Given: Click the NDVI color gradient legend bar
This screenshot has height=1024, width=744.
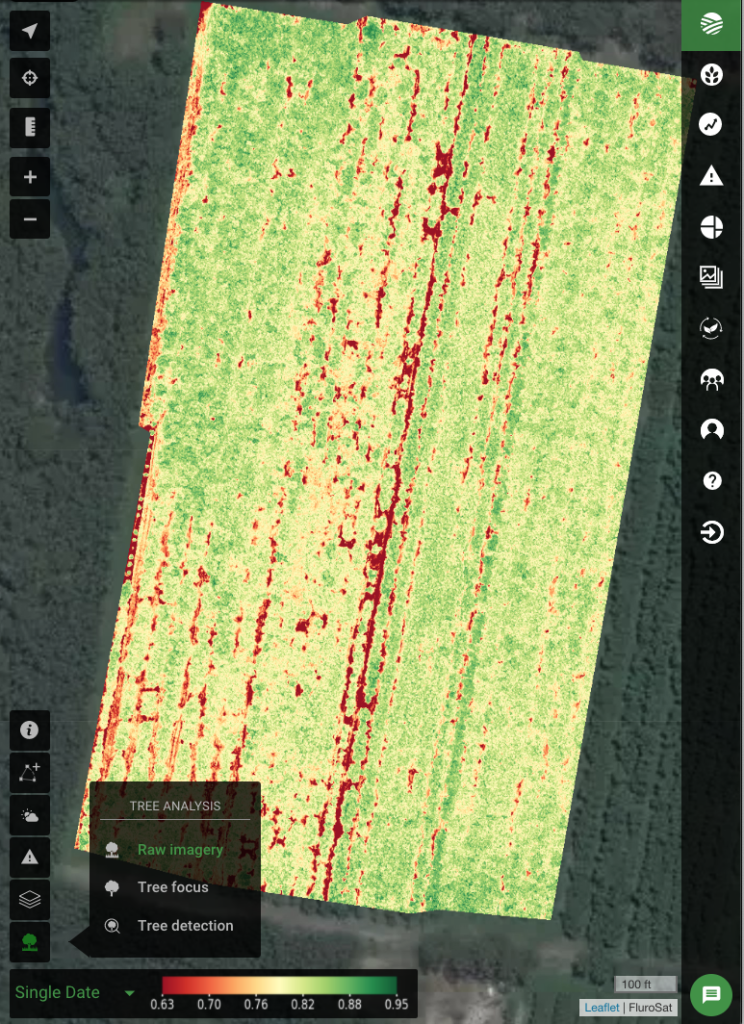Looking at the screenshot, I should coord(279,985).
